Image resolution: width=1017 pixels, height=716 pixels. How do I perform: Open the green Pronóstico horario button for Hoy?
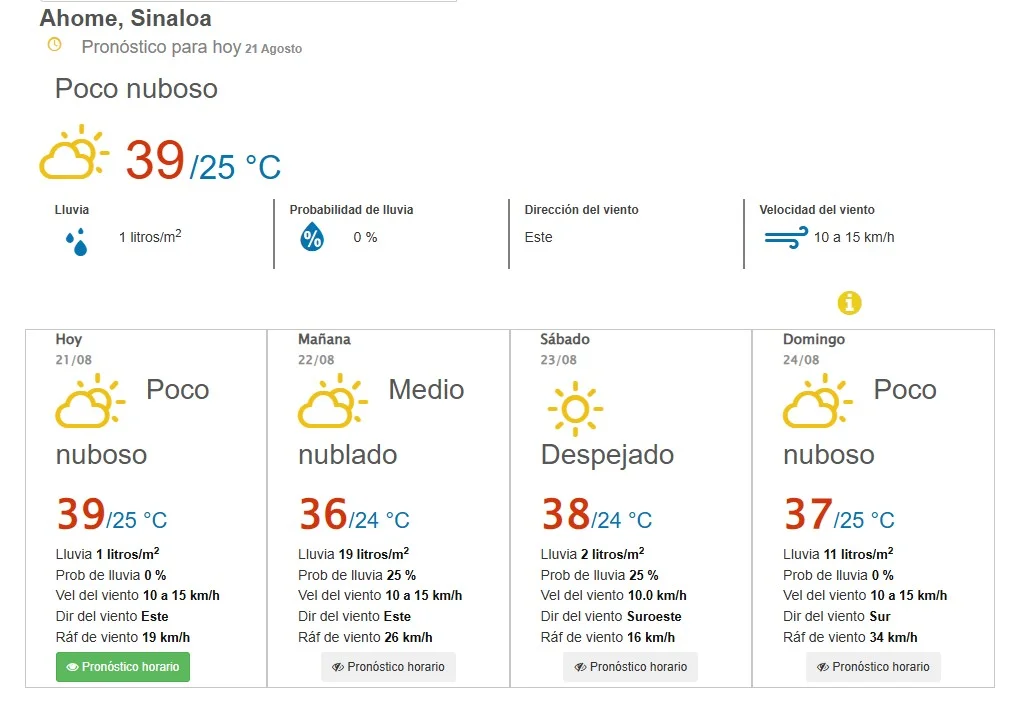pos(123,667)
